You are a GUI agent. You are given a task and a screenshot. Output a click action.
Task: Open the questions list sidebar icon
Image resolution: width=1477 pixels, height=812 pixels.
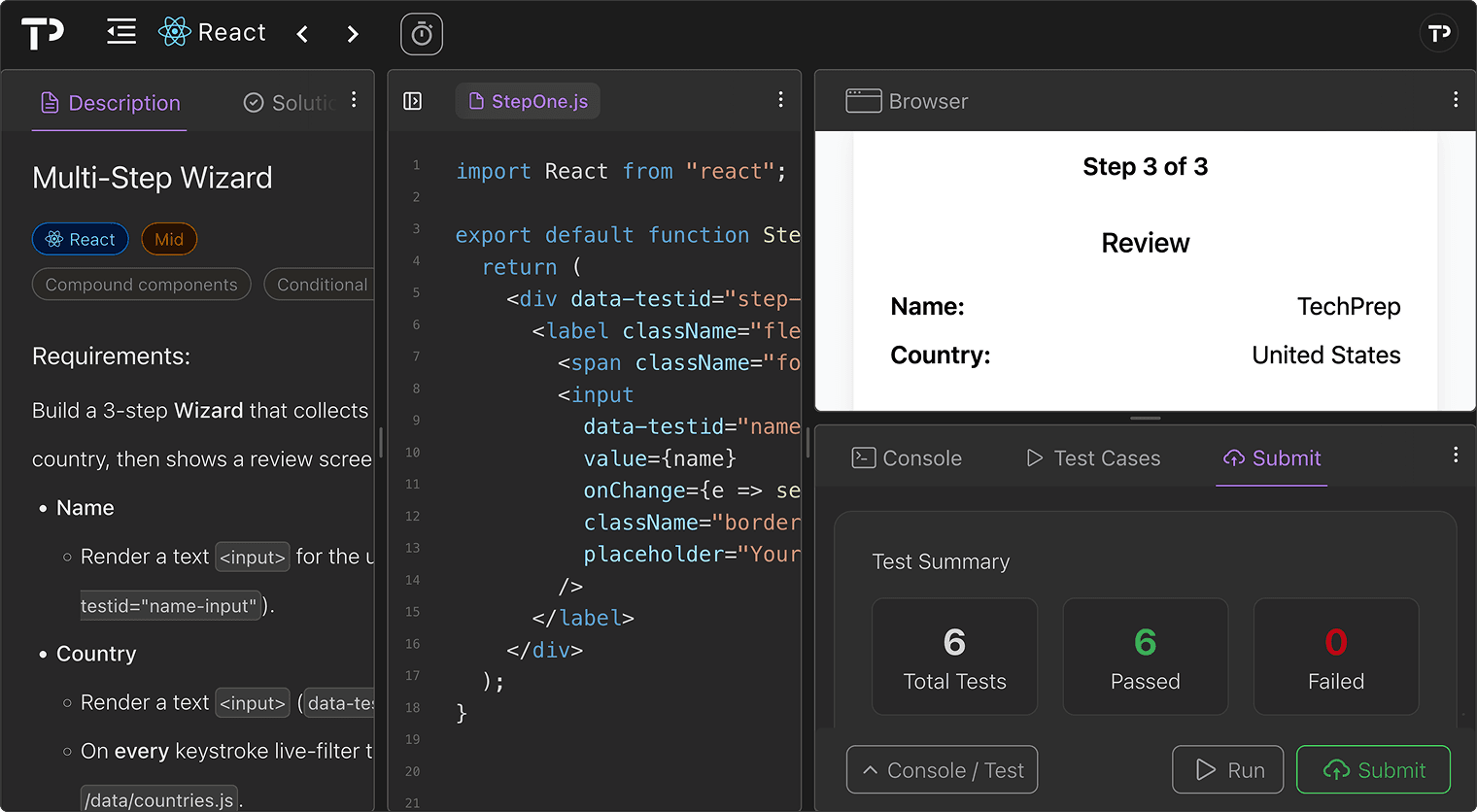(x=120, y=32)
